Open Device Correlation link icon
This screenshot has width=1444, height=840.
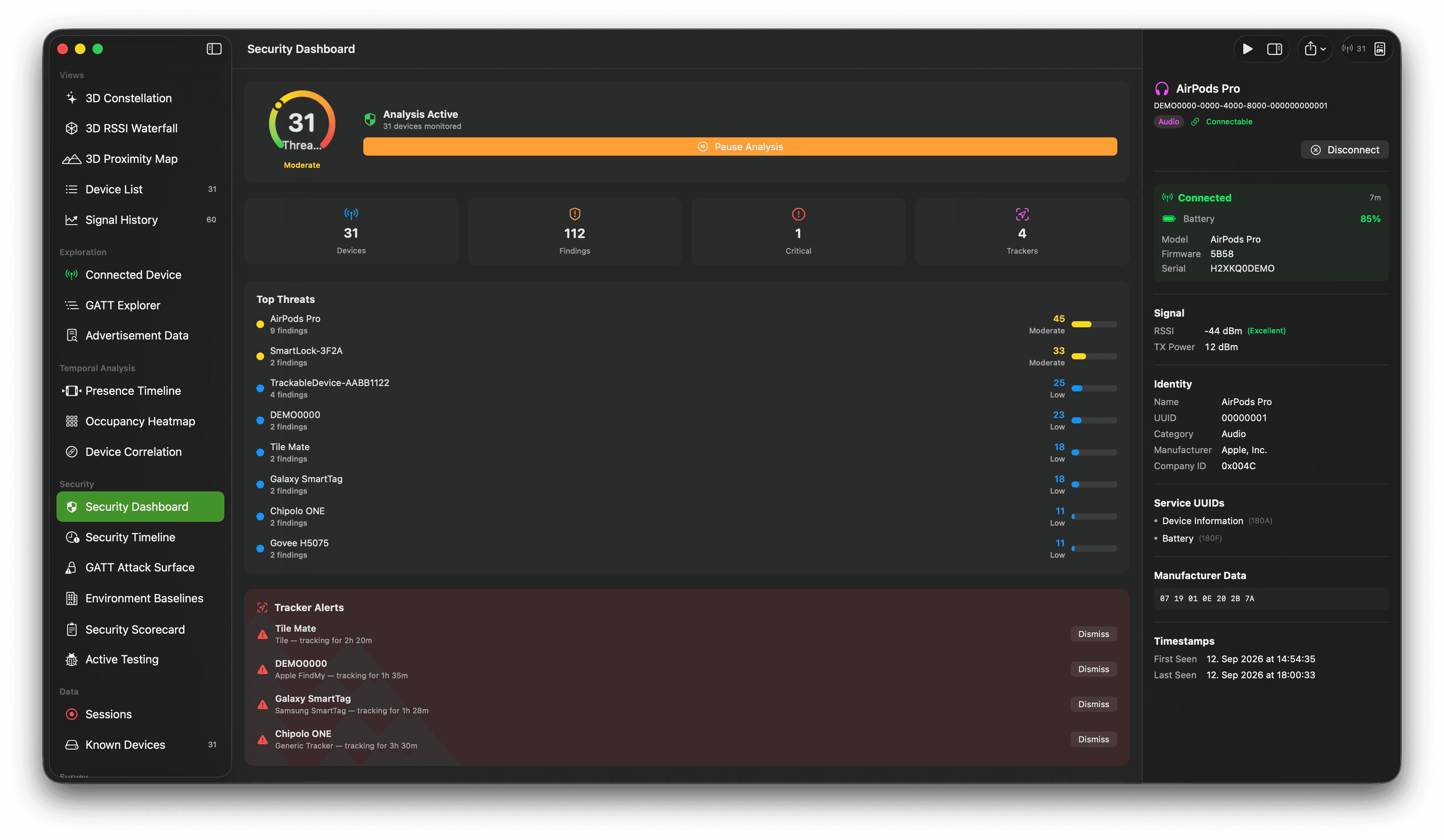click(72, 452)
